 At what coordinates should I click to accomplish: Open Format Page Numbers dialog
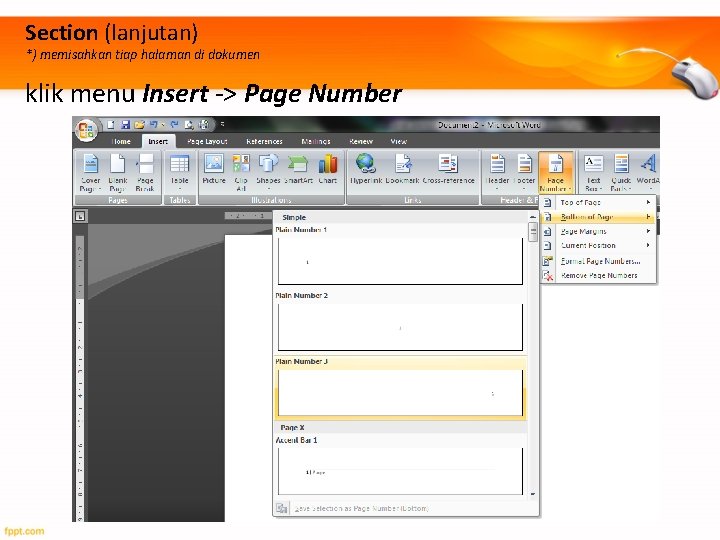click(598, 261)
